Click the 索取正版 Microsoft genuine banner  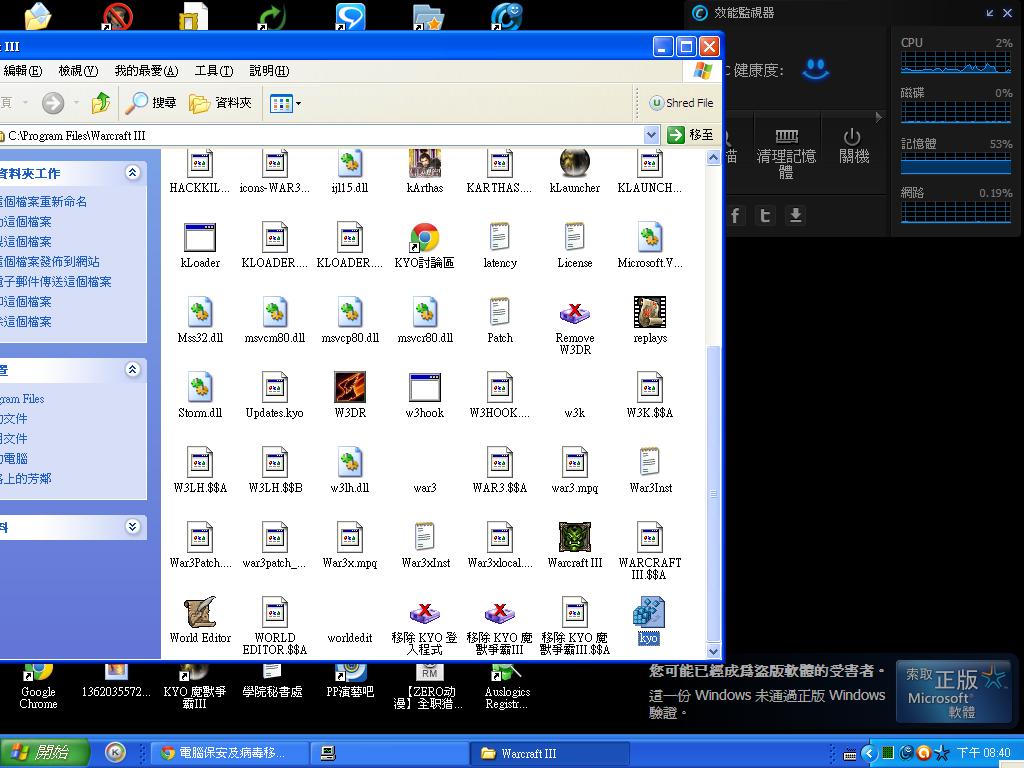click(x=955, y=692)
